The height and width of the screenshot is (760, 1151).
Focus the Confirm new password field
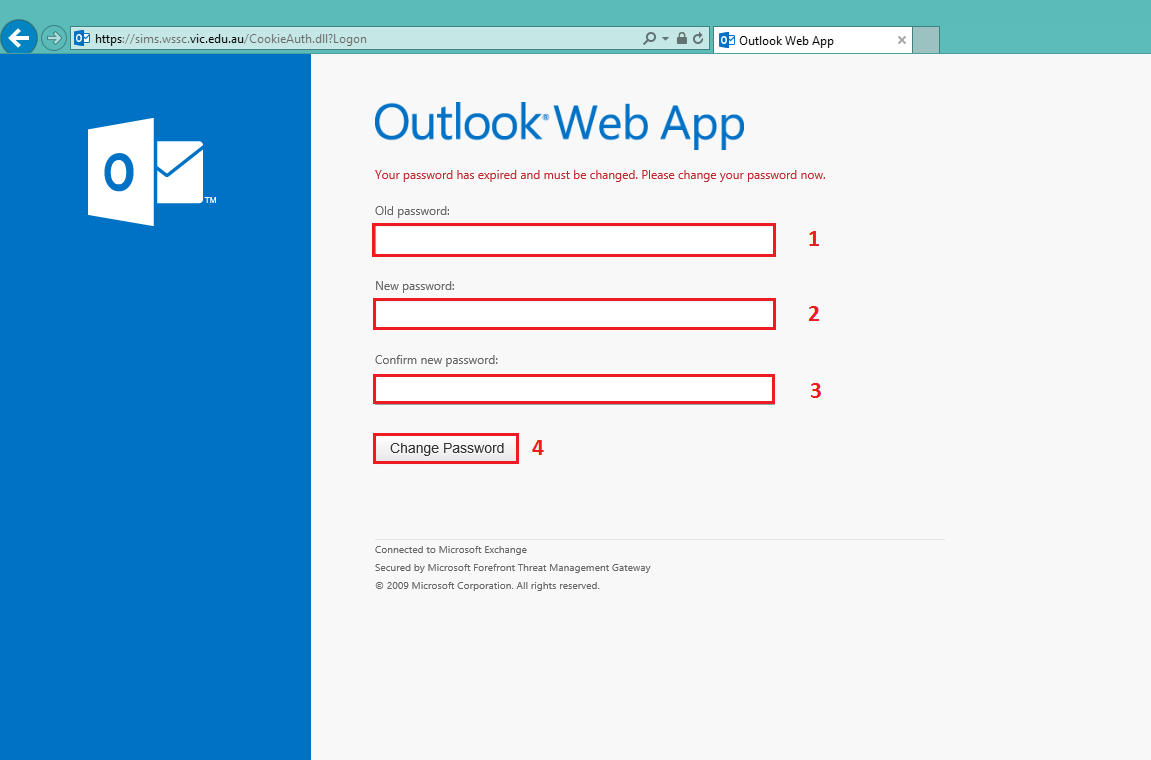click(x=574, y=389)
